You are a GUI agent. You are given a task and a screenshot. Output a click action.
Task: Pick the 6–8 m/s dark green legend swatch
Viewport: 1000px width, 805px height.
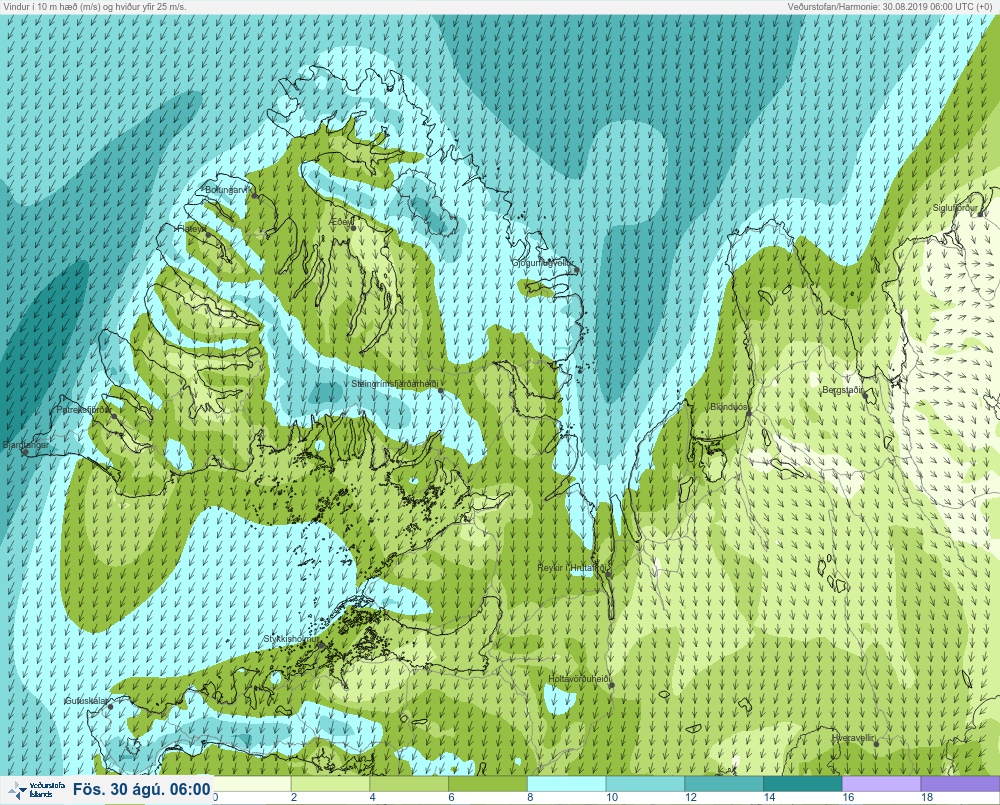488,783
